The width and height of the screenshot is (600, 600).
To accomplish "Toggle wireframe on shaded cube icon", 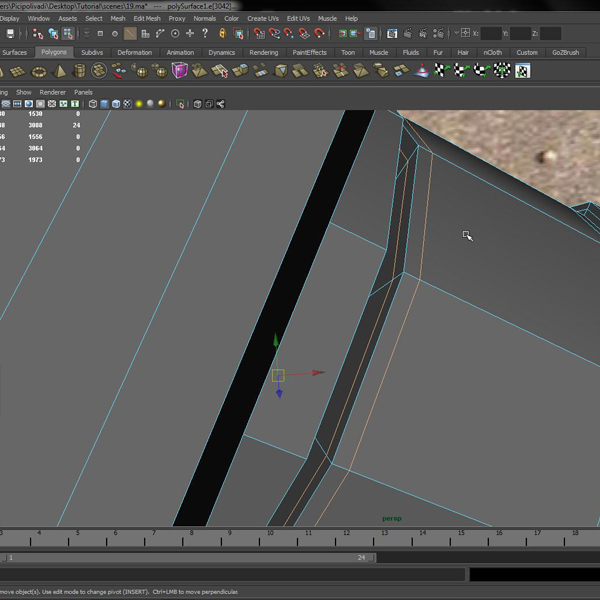I will [116, 104].
